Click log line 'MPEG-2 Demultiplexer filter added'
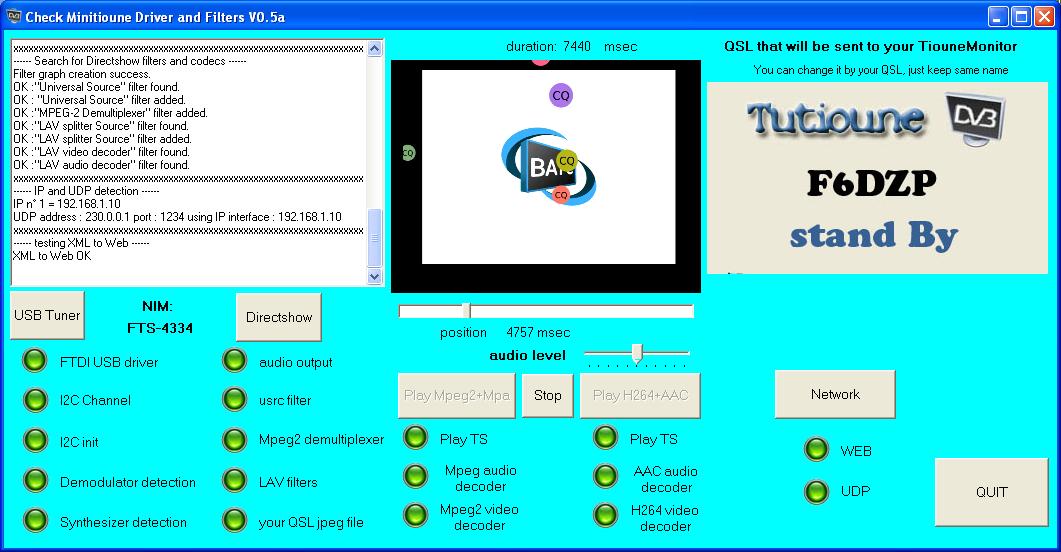 pos(110,113)
